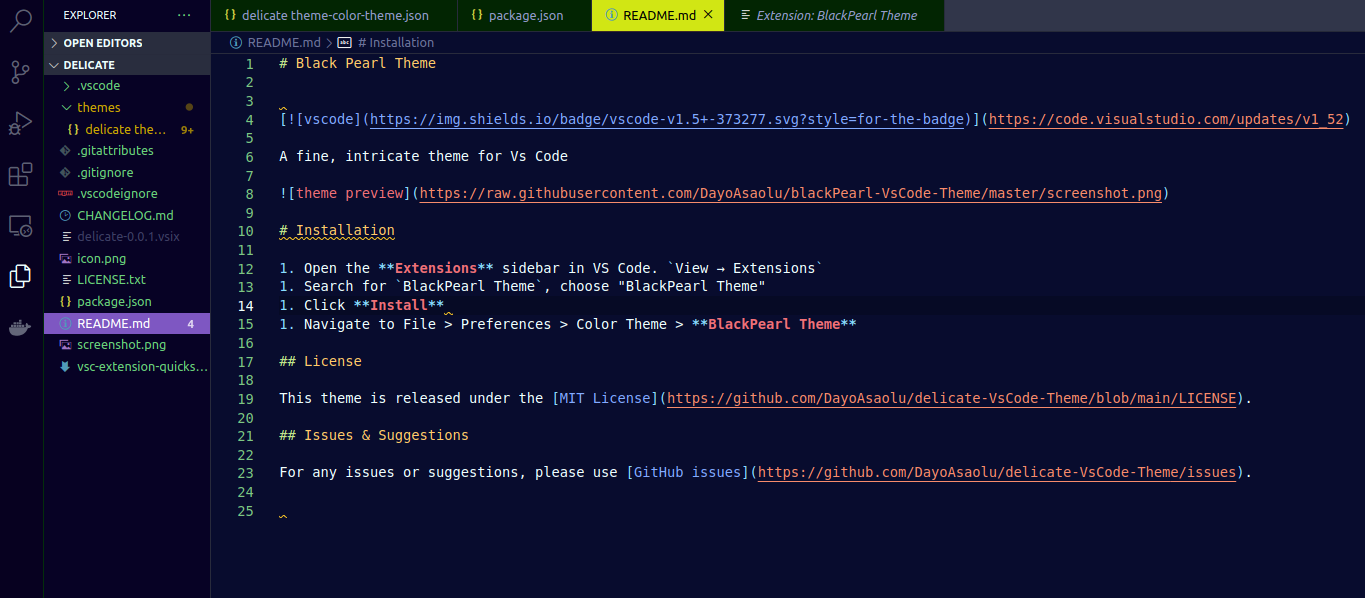Click the JSON braces icon beside package.json in explorer

coord(65,301)
